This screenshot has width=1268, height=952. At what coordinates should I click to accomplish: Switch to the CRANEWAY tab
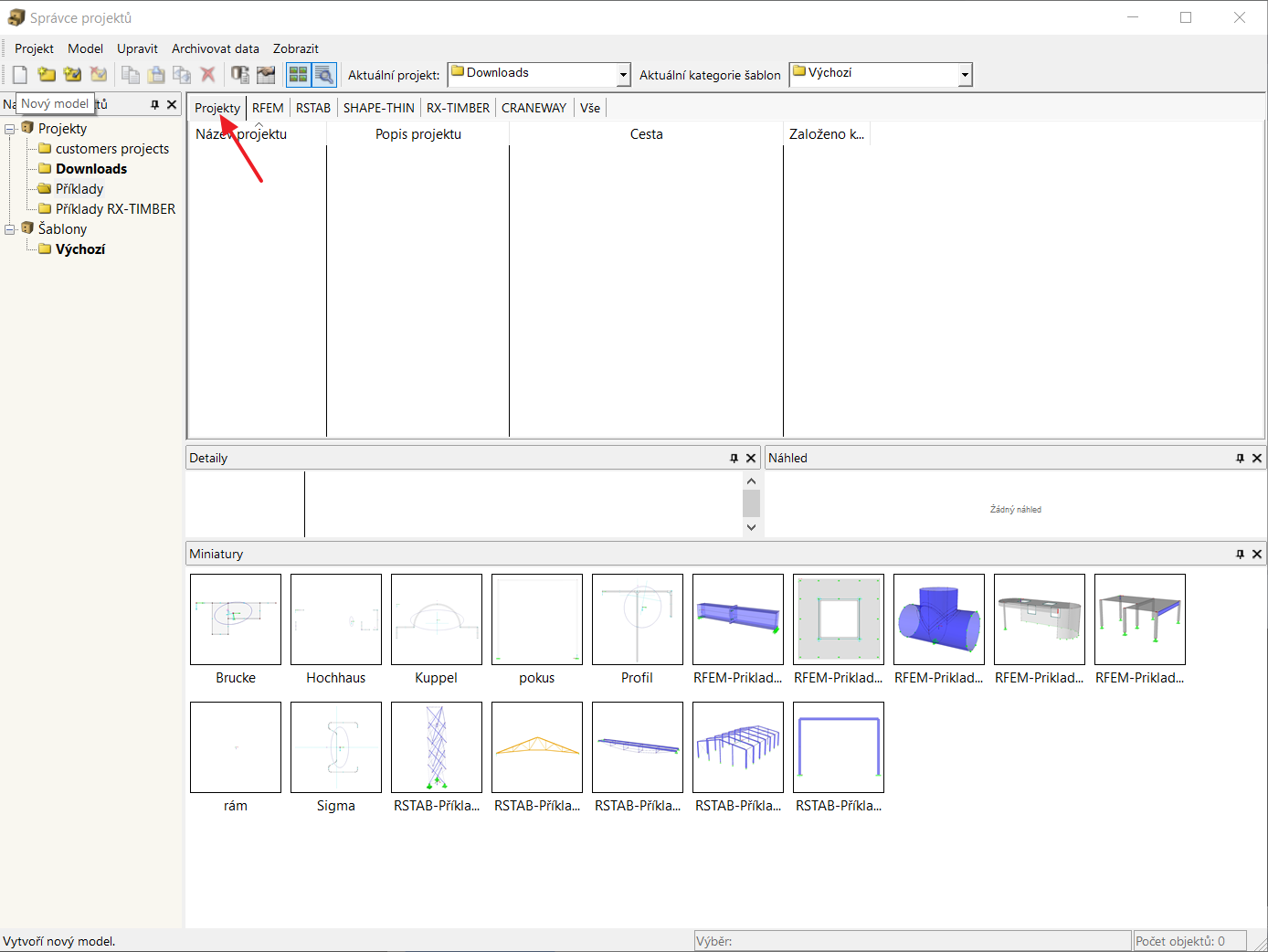tap(534, 108)
